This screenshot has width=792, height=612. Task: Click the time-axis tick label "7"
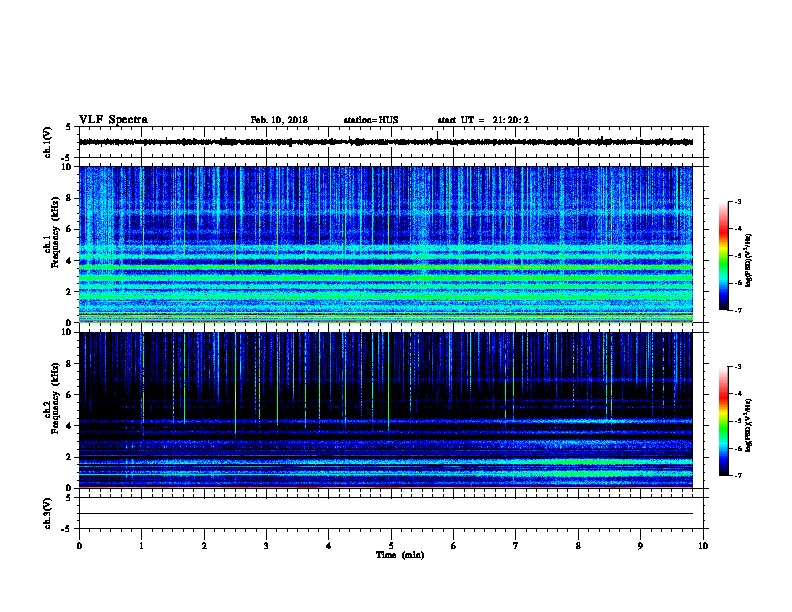(x=516, y=546)
